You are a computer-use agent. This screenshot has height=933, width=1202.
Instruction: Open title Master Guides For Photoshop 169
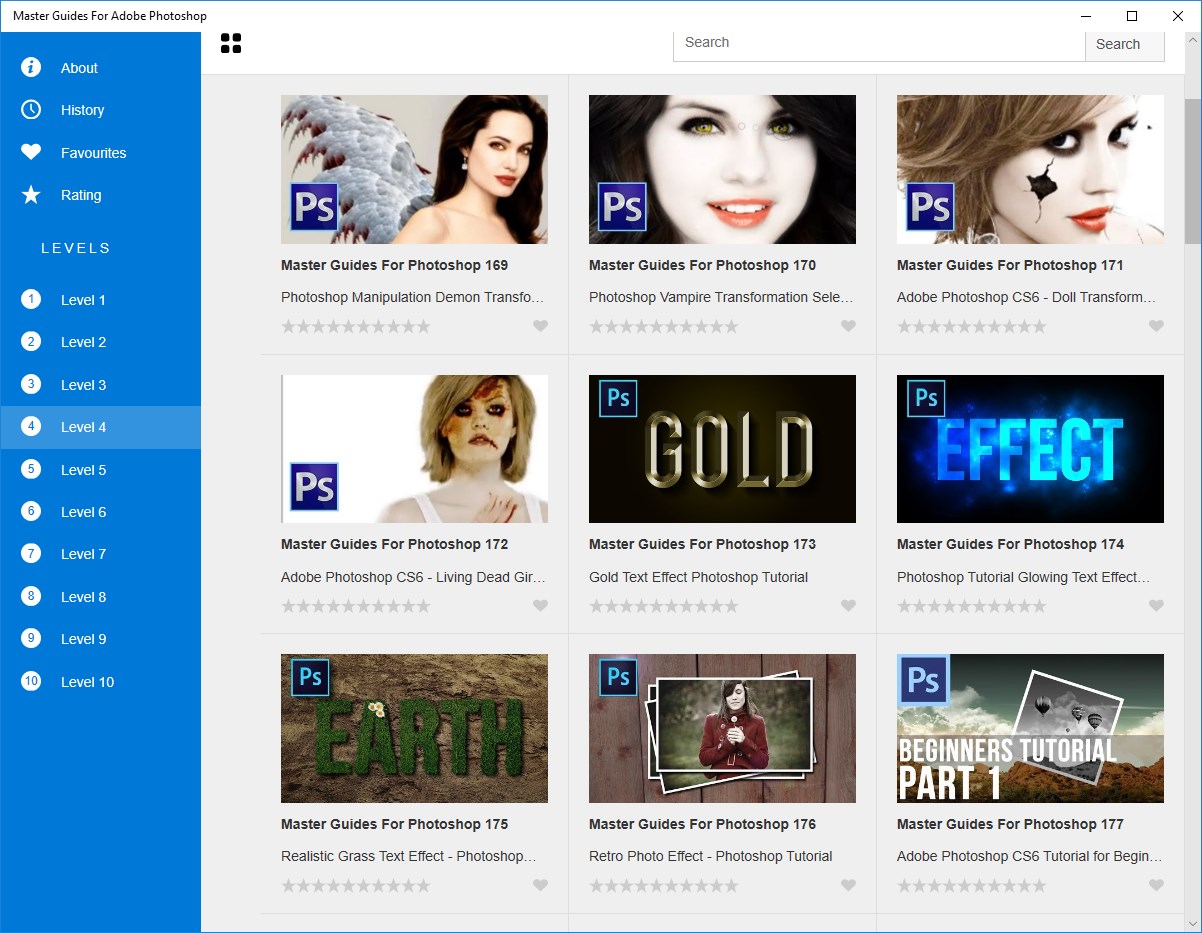click(394, 265)
